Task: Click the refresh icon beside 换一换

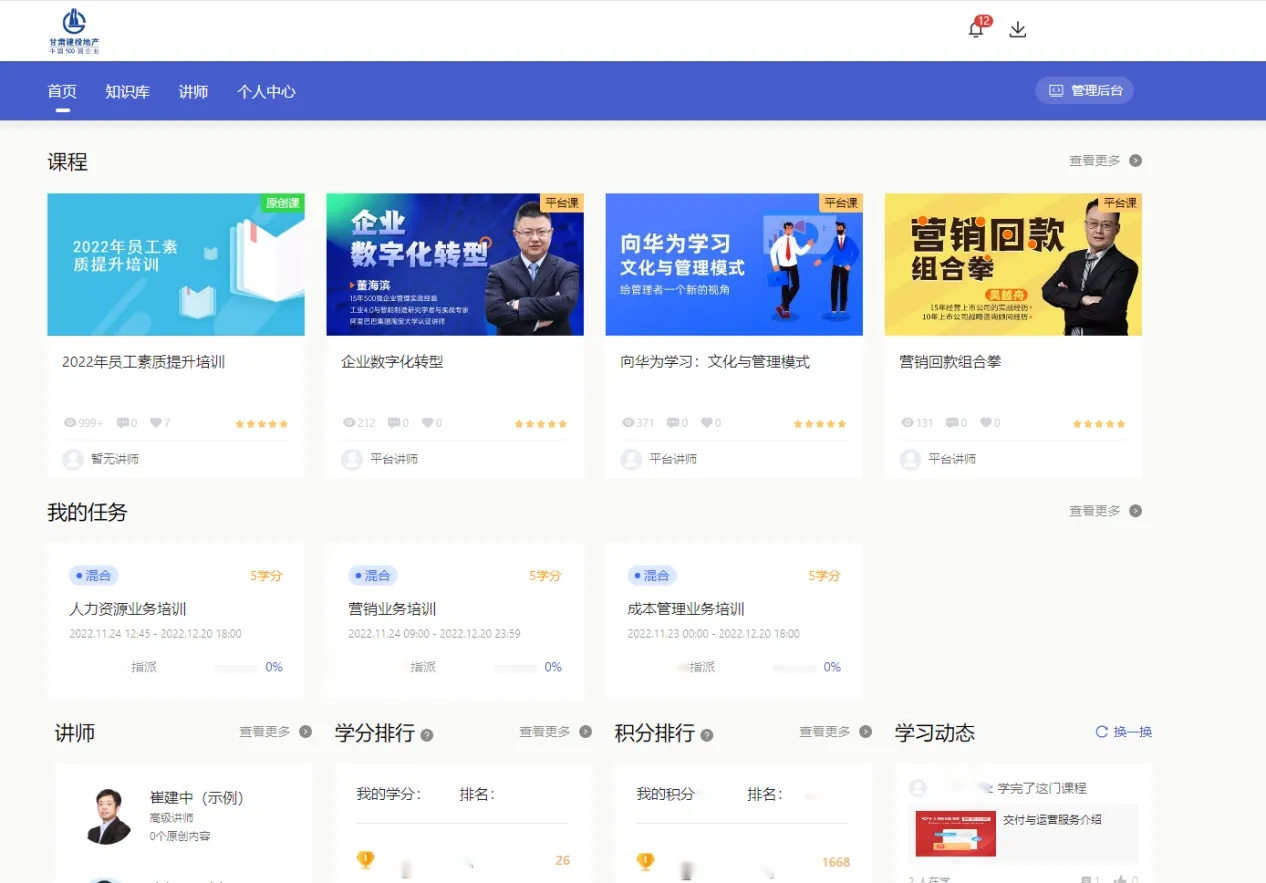Action: tap(1102, 732)
